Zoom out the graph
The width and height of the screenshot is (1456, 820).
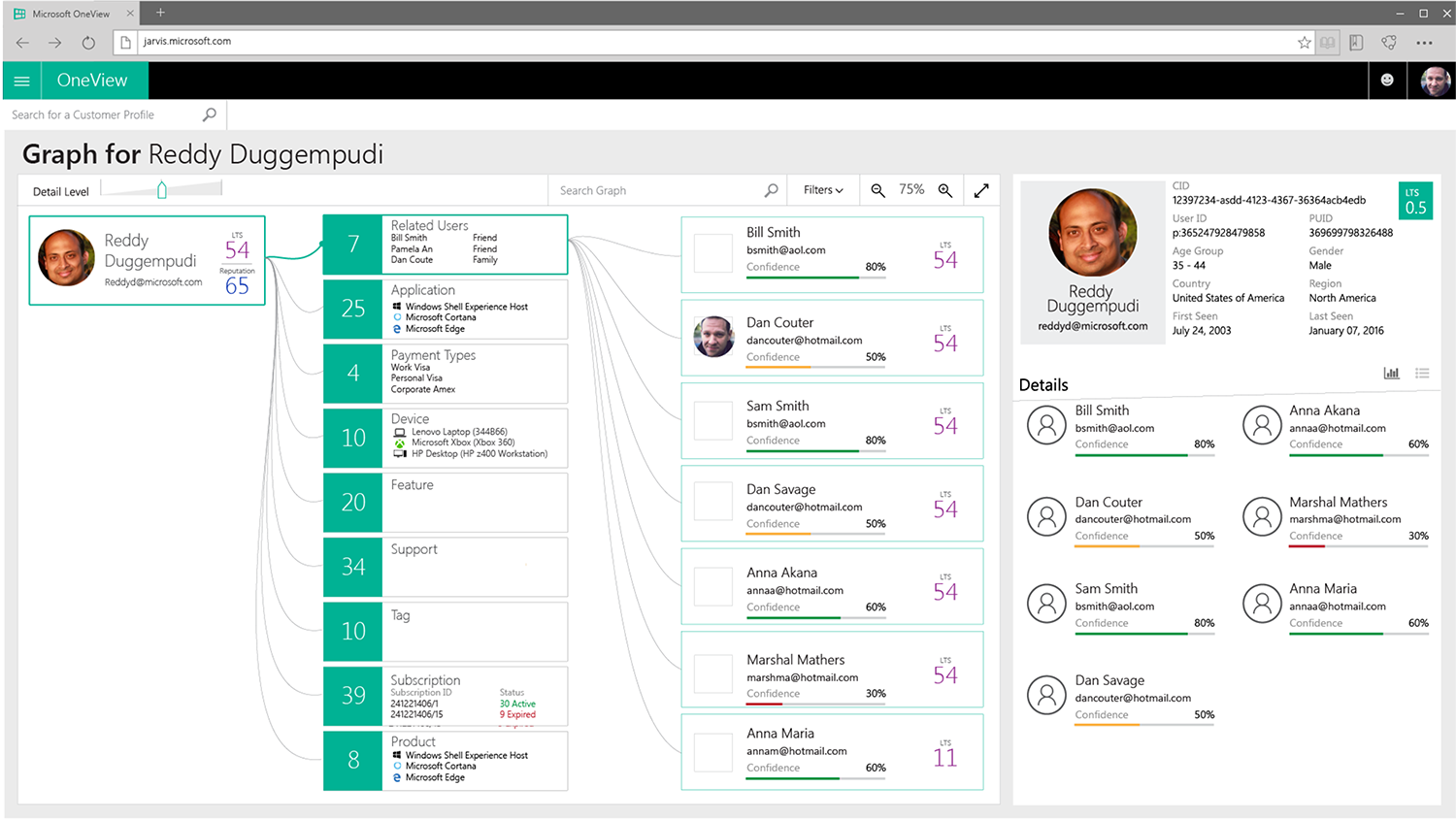click(x=877, y=190)
